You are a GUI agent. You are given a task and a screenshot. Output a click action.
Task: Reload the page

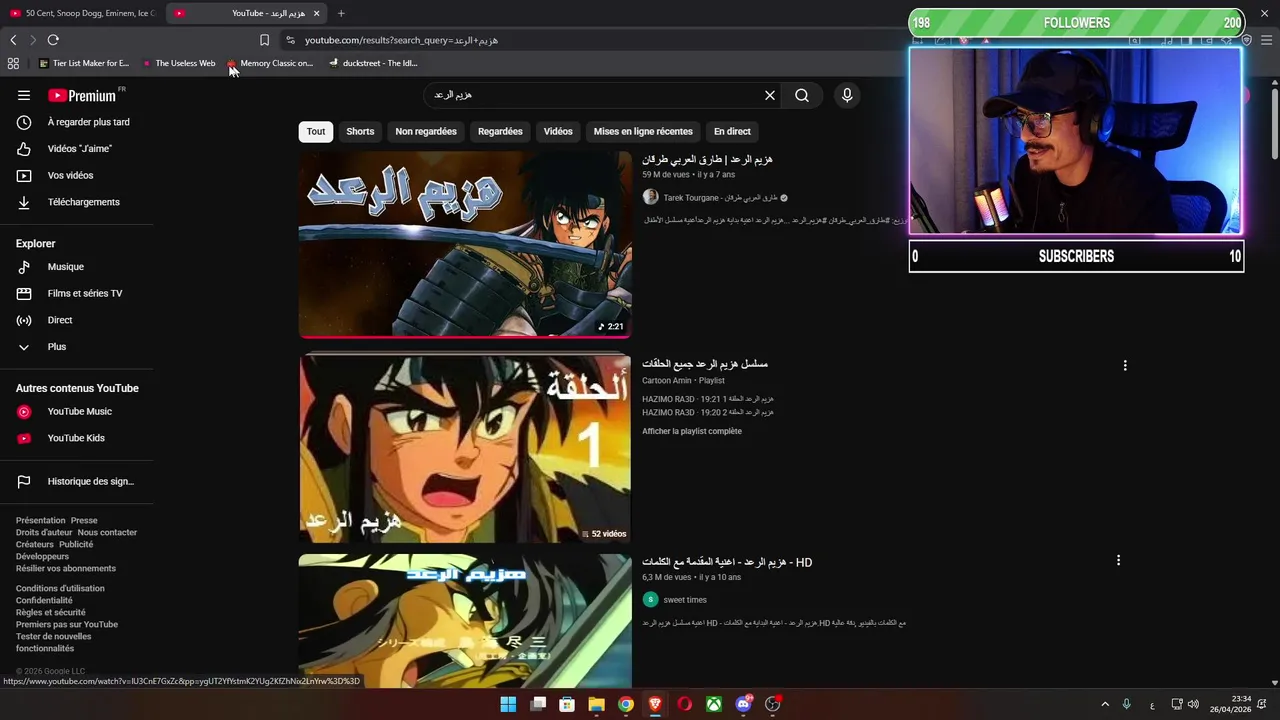coord(53,40)
